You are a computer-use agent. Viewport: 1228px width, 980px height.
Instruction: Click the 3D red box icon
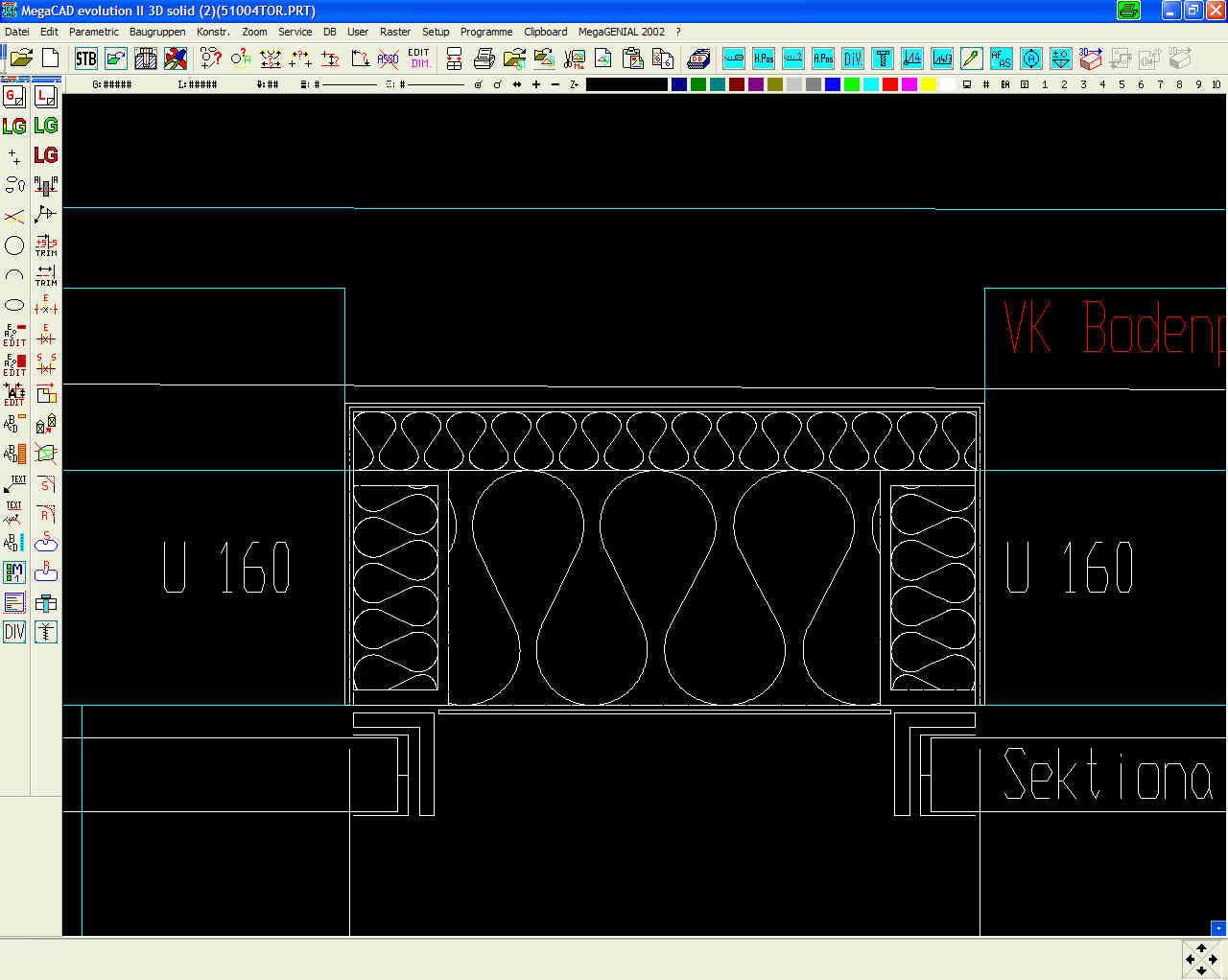(1091, 58)
